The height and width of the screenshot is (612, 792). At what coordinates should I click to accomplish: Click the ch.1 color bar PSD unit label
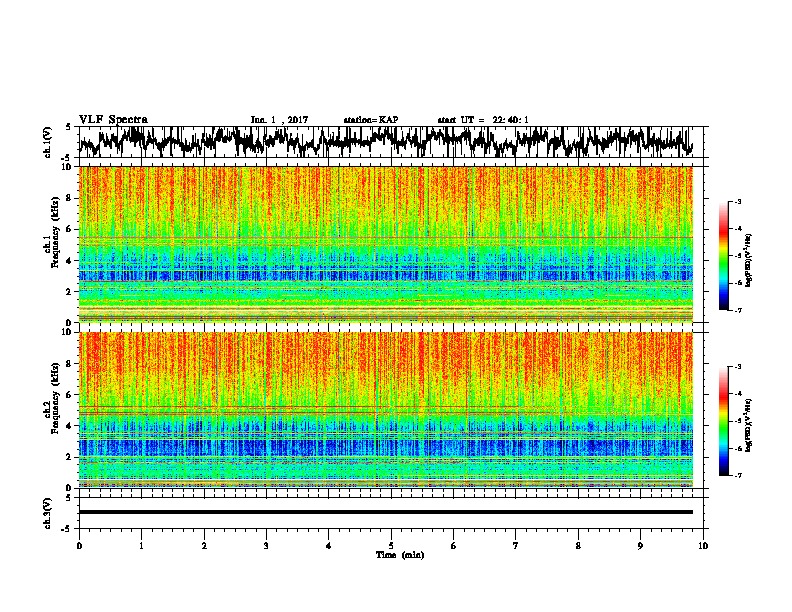[749, 261]
